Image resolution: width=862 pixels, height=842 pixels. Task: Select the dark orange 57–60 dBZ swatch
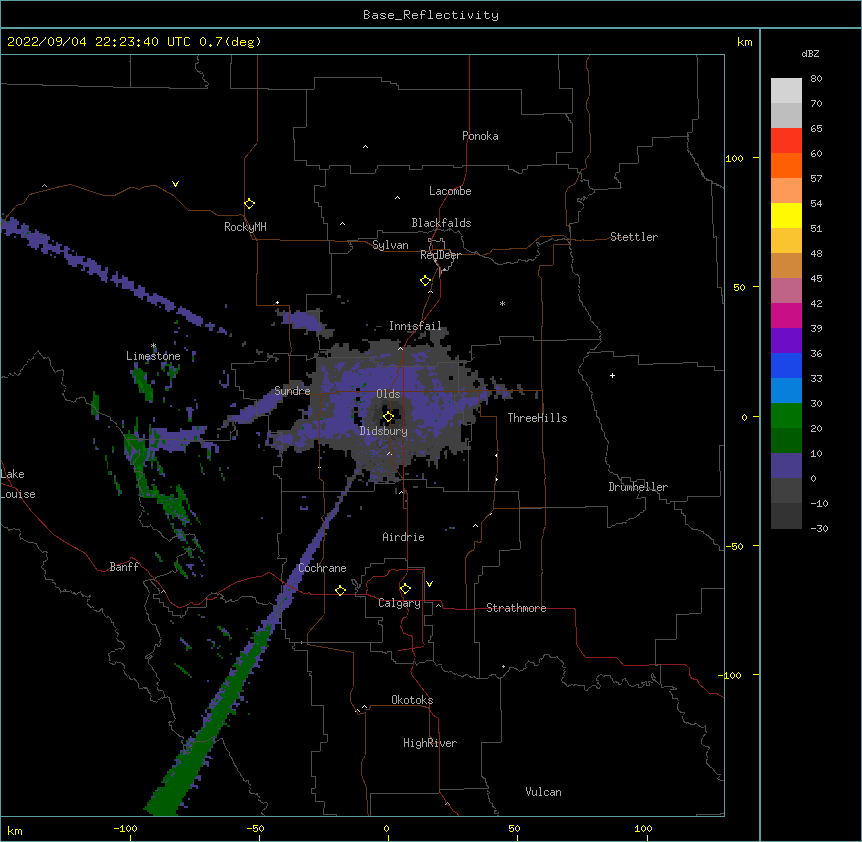(786, 165)
